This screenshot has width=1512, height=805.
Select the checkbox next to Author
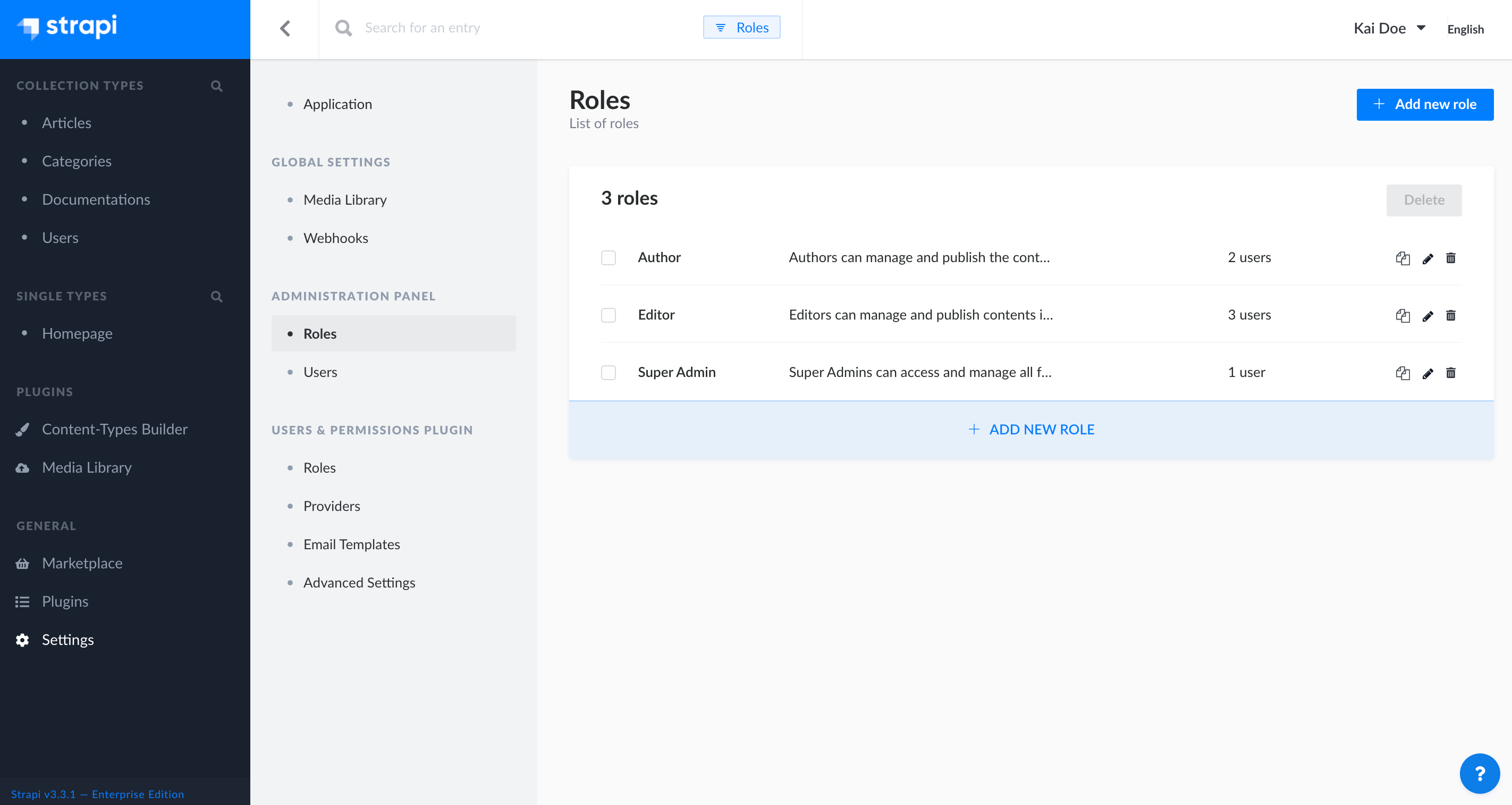point(608,257)
